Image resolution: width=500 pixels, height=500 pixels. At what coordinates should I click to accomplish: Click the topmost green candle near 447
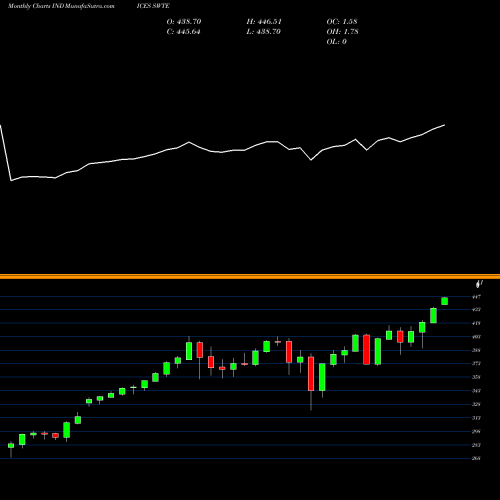coord(444,301)
